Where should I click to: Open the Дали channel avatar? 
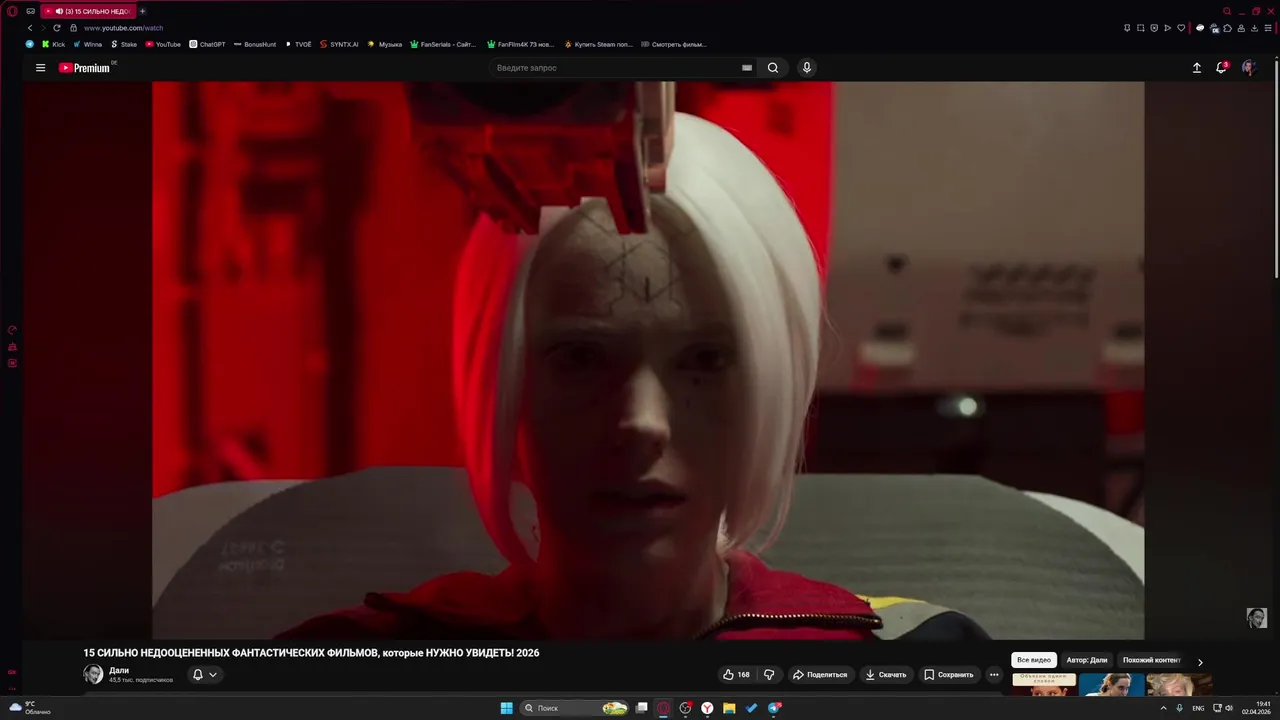93,674
